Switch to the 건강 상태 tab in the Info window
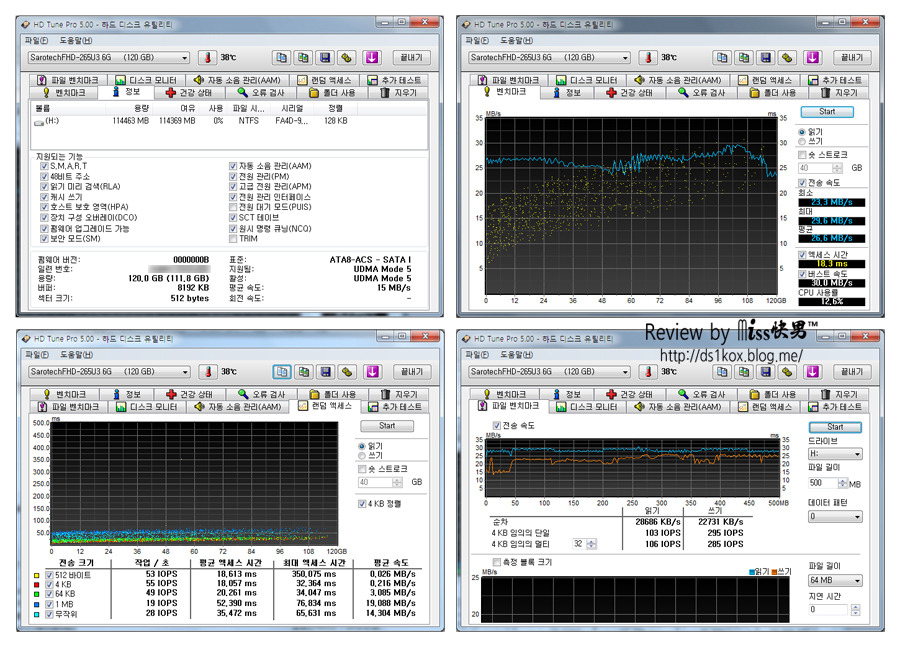The image size is (900, 647). coord(189,92)
